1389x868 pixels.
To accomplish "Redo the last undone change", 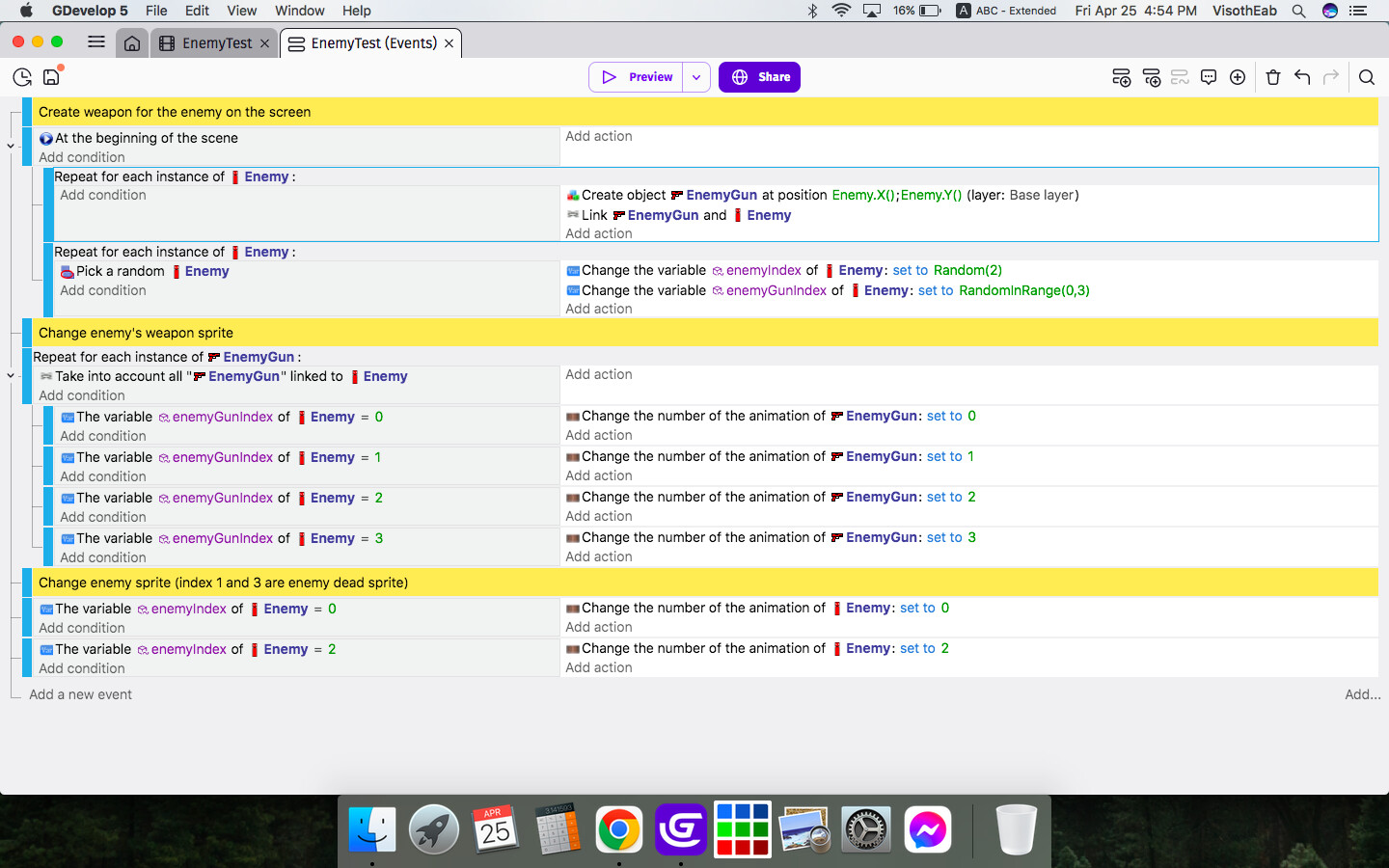I will (1331, 77).
